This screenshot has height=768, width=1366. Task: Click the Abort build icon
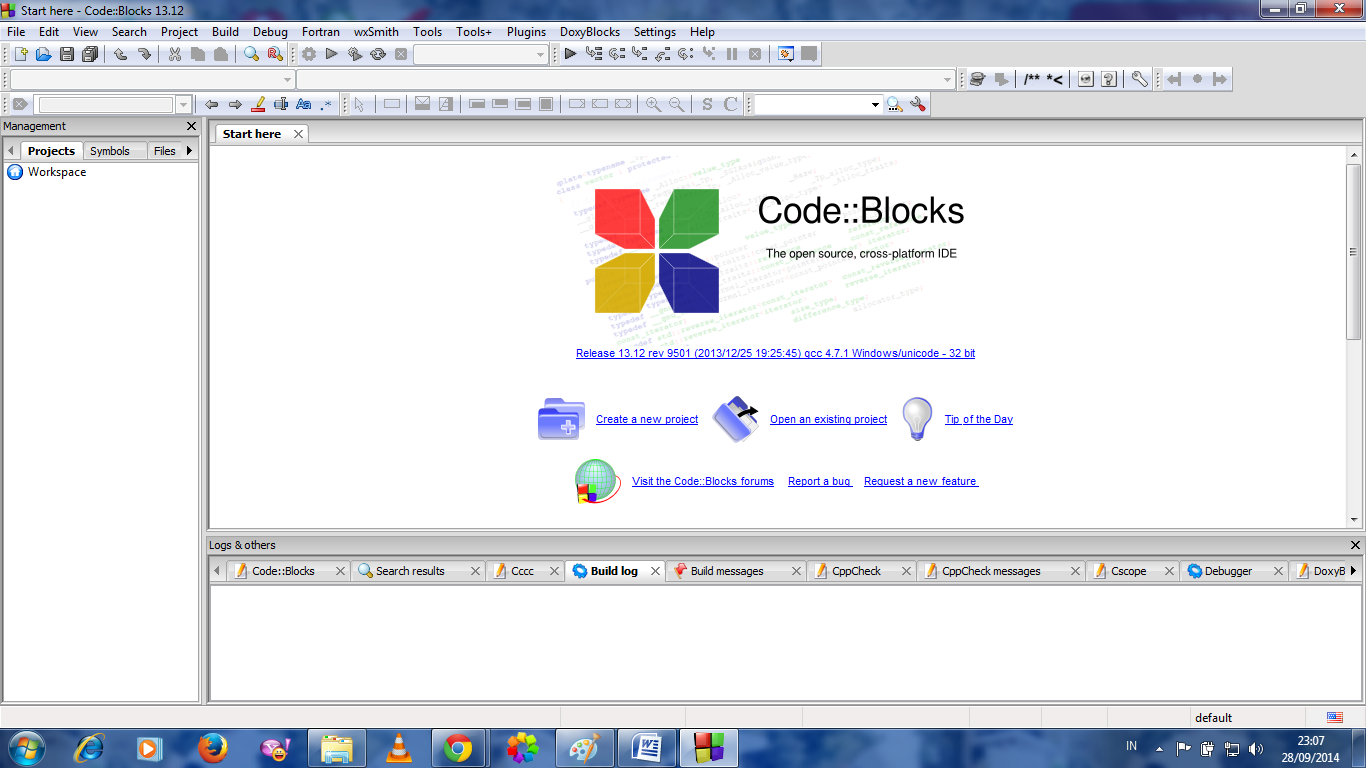coord(401,54)
